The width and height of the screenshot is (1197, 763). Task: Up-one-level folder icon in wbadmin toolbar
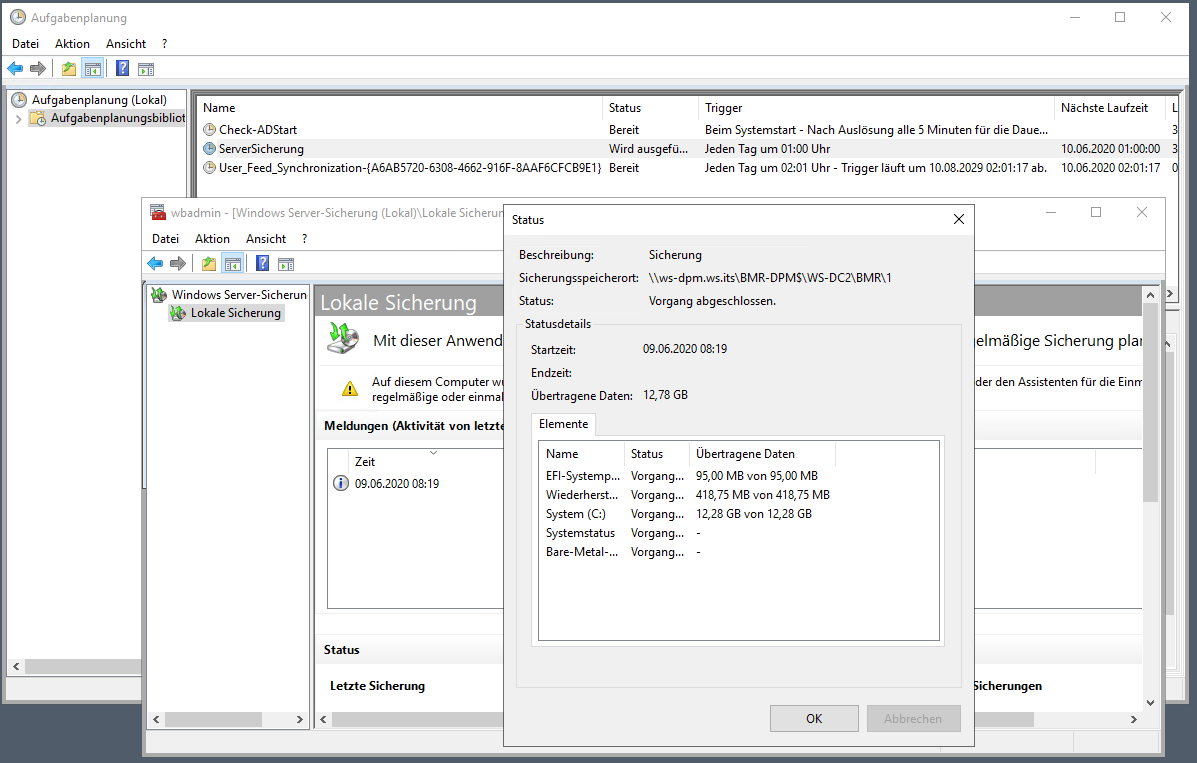[x=208, y=263]
